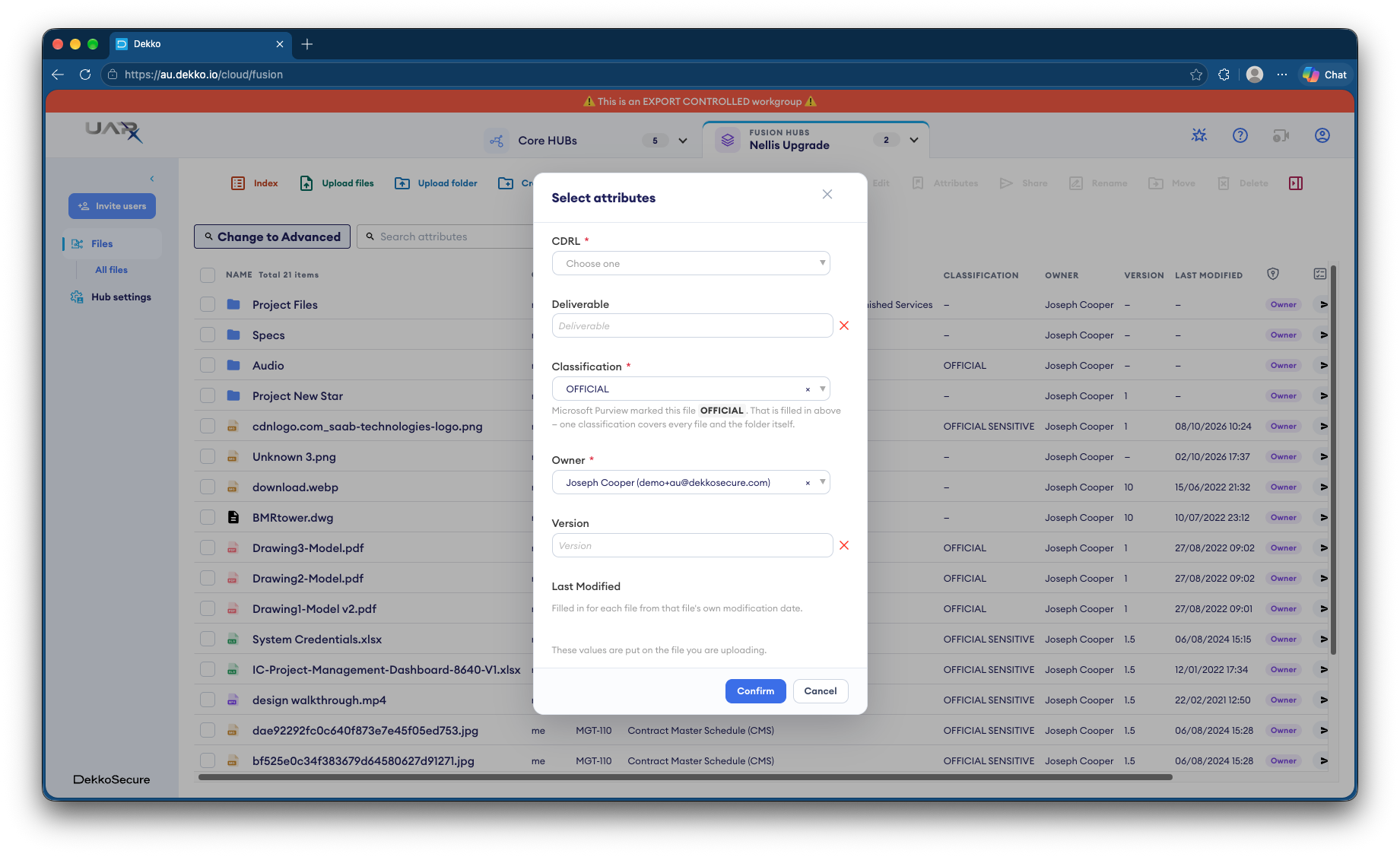The image size is (1400, 857).
Task: Click the video camera icon in header
Action: coord(1281,135)
